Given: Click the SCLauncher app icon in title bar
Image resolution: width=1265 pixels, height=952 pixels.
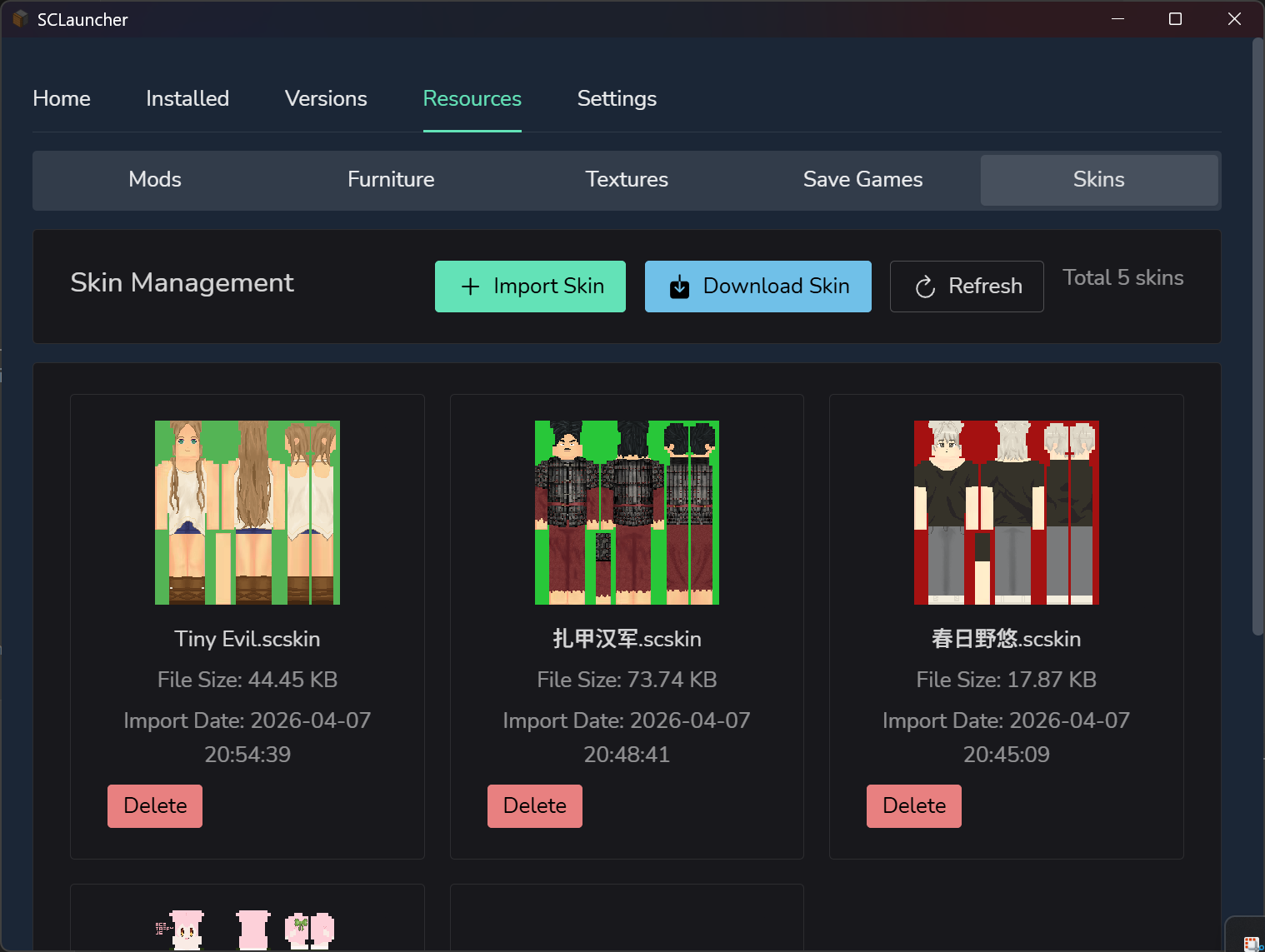Looking at the screenshot, I should point(20,19).
